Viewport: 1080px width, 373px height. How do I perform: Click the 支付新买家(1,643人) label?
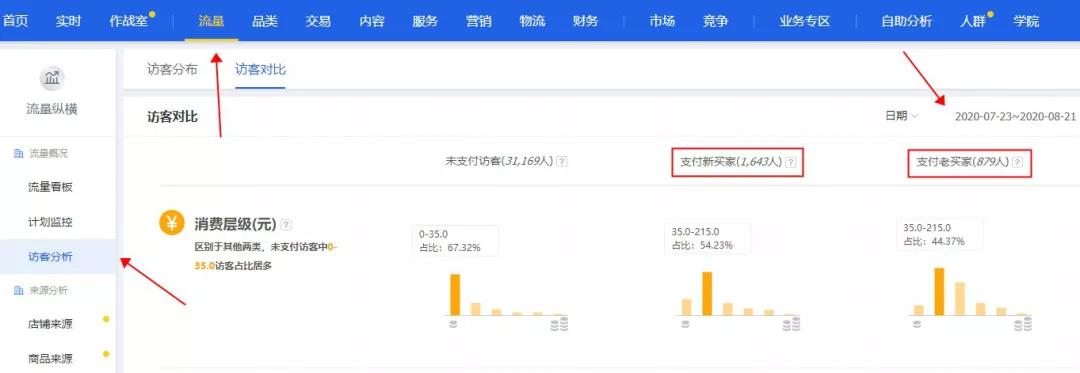point(731,162)
